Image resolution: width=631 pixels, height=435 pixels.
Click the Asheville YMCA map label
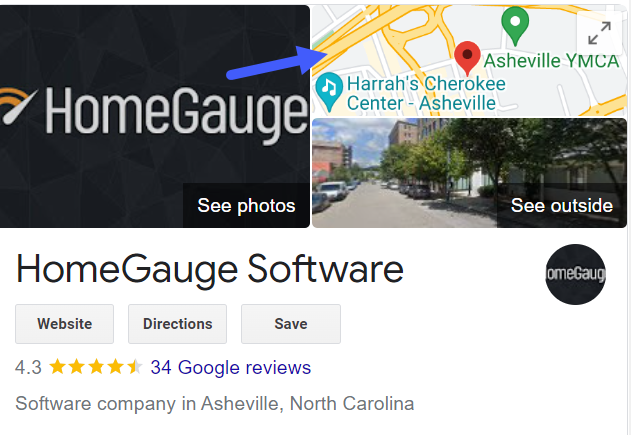[551, 61]
